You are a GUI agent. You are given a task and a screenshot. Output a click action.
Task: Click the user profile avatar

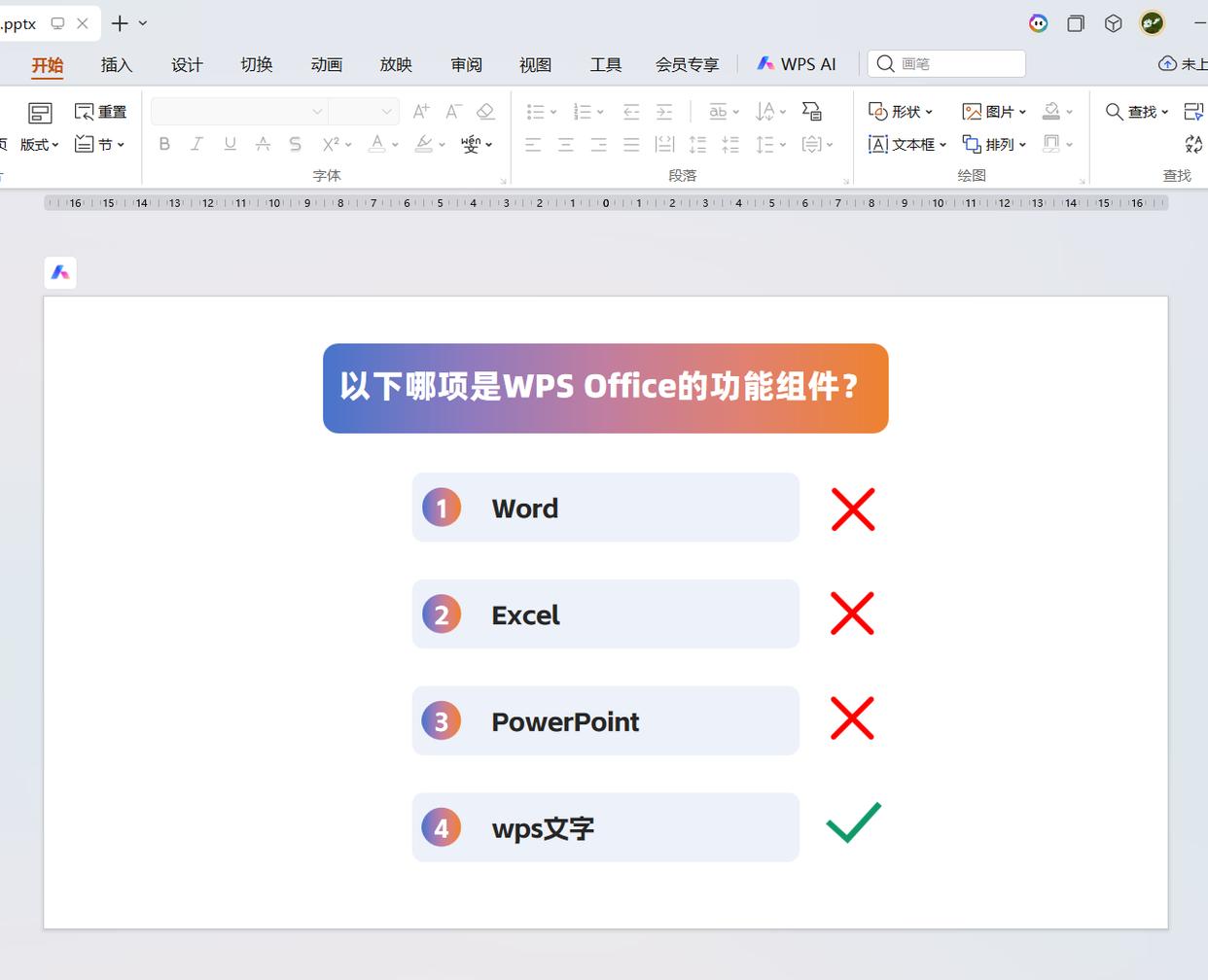(1153, 23)
